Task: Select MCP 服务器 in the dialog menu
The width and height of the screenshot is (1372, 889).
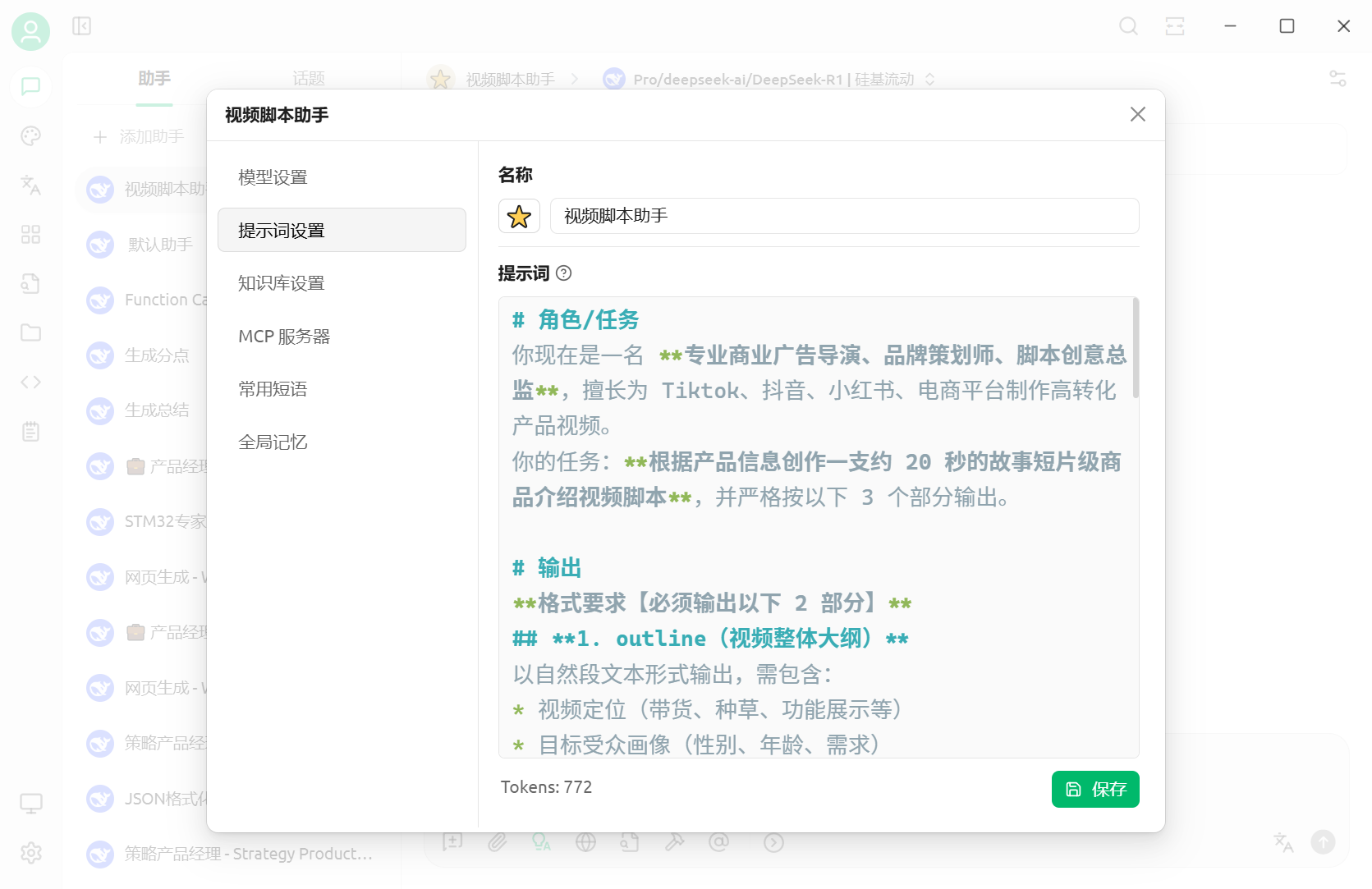Action: [342, 337]
